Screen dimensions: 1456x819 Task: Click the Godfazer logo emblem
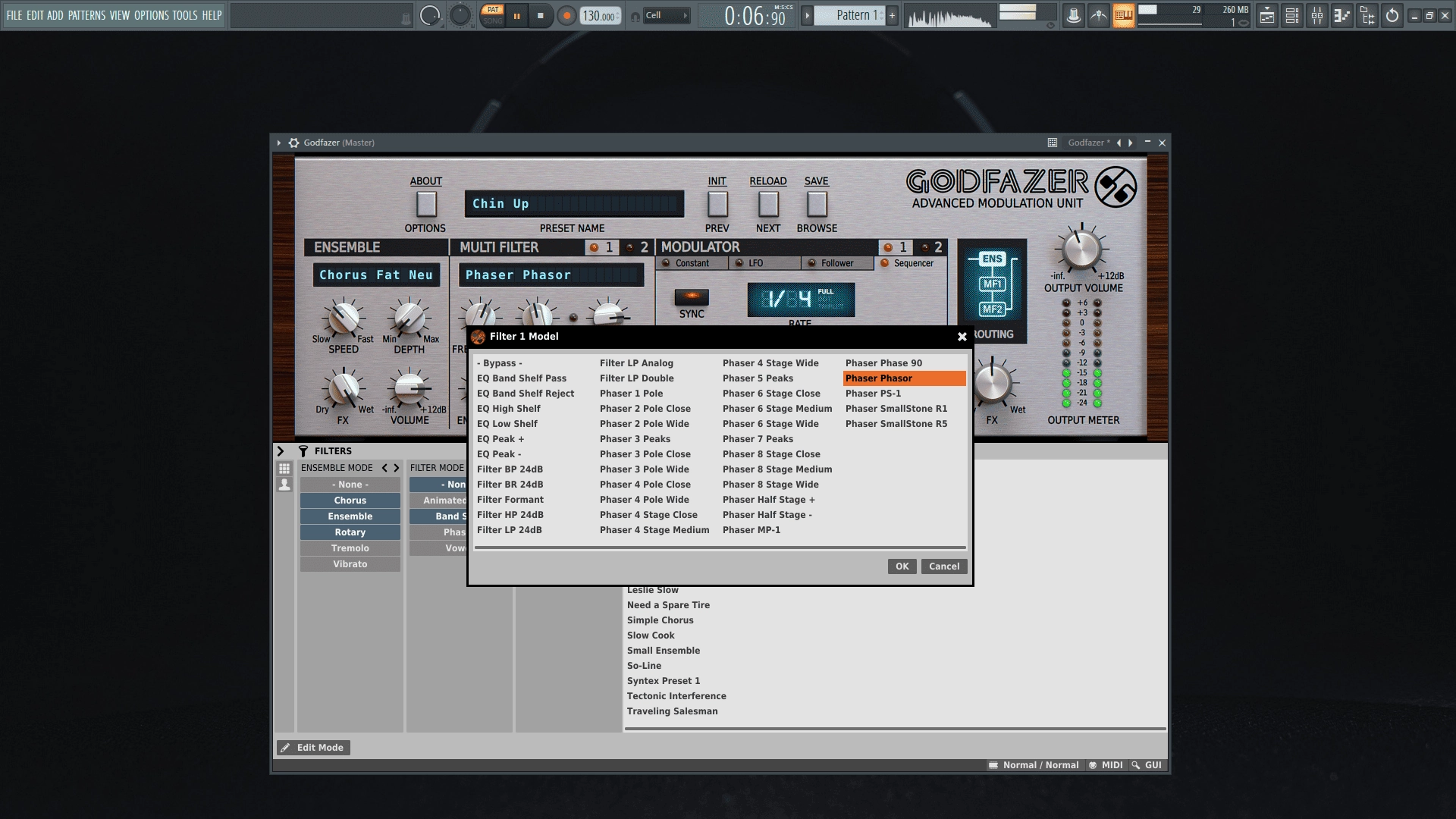pyautogui.click(x=1115, y=187)
